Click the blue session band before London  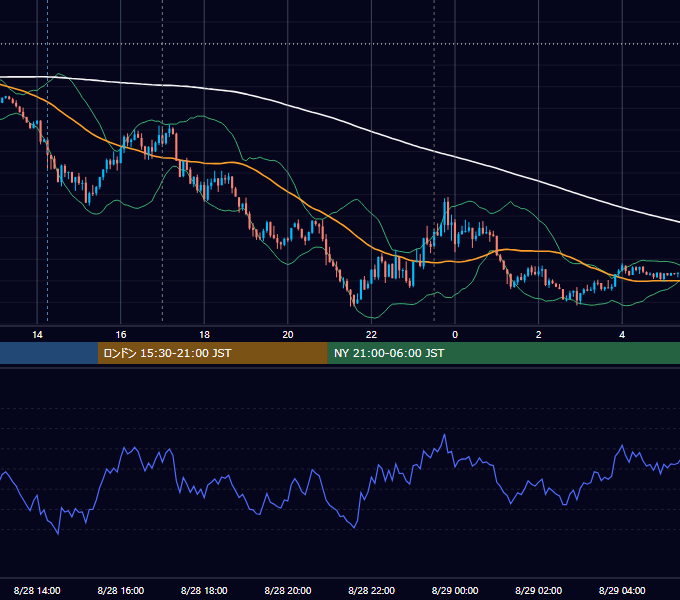tap(49, 353)
